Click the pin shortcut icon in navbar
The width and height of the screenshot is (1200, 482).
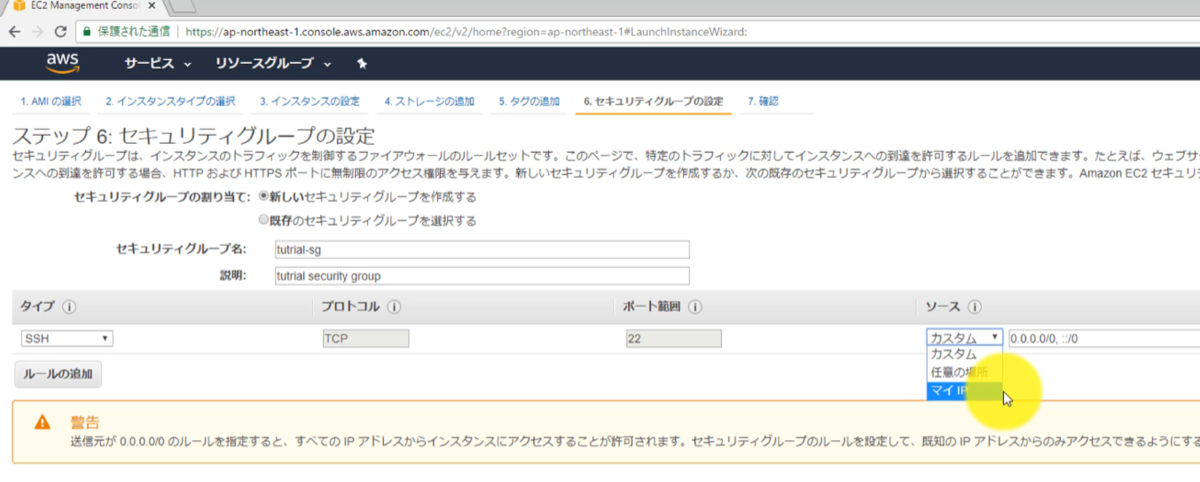click(362, 64)
